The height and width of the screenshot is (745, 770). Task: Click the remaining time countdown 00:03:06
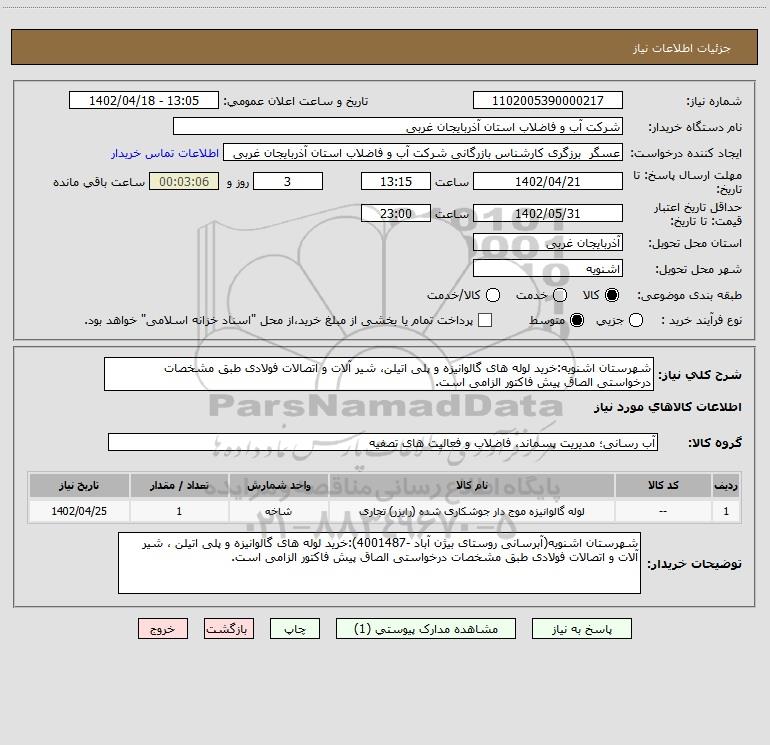point(184,181)
